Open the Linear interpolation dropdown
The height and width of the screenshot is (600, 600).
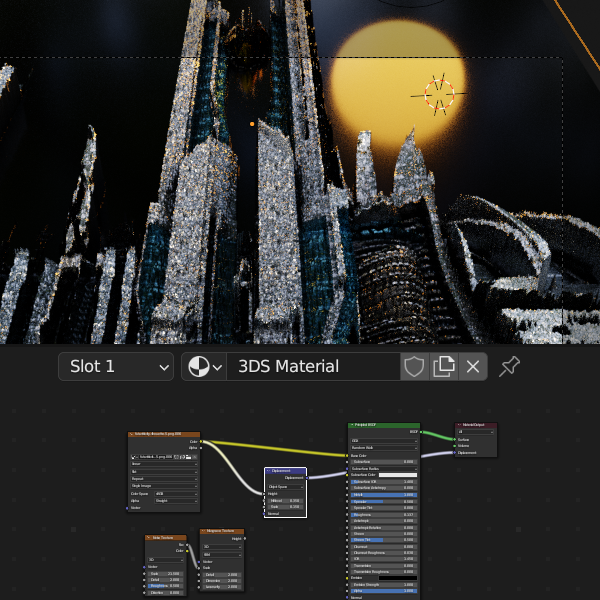(x=164, y=464)
